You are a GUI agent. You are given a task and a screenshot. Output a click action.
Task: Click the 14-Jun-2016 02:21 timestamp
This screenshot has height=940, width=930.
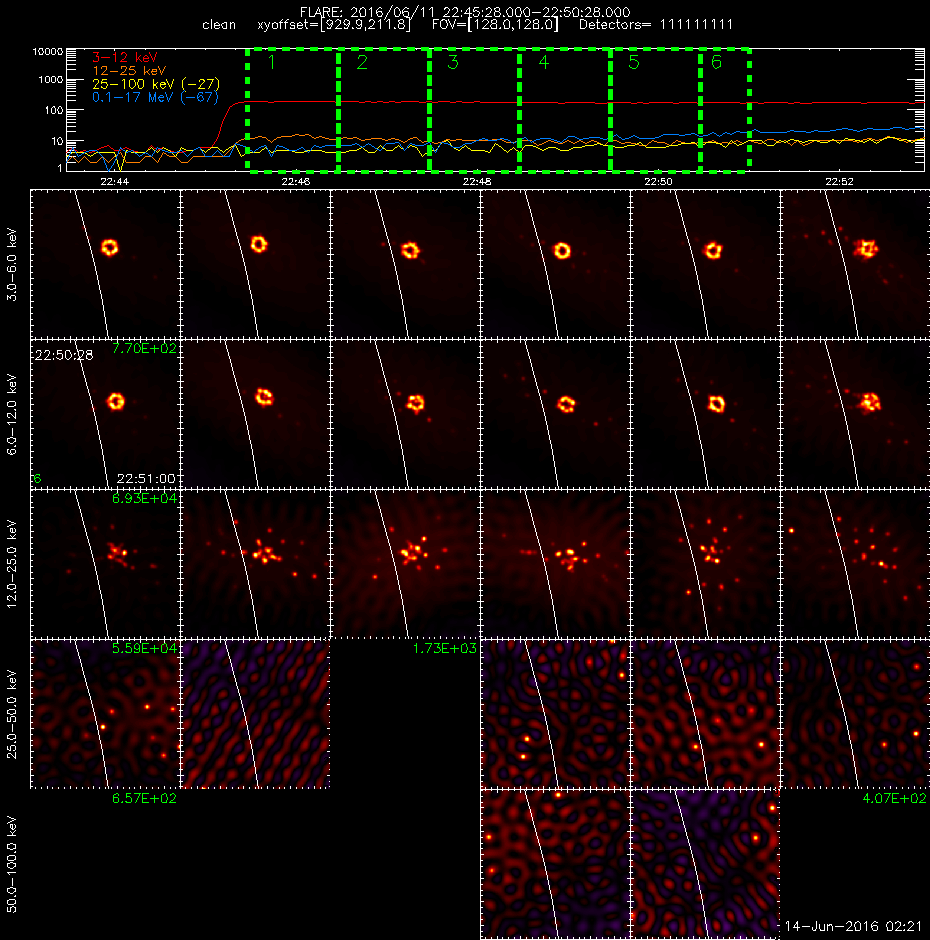pos(853,926)
